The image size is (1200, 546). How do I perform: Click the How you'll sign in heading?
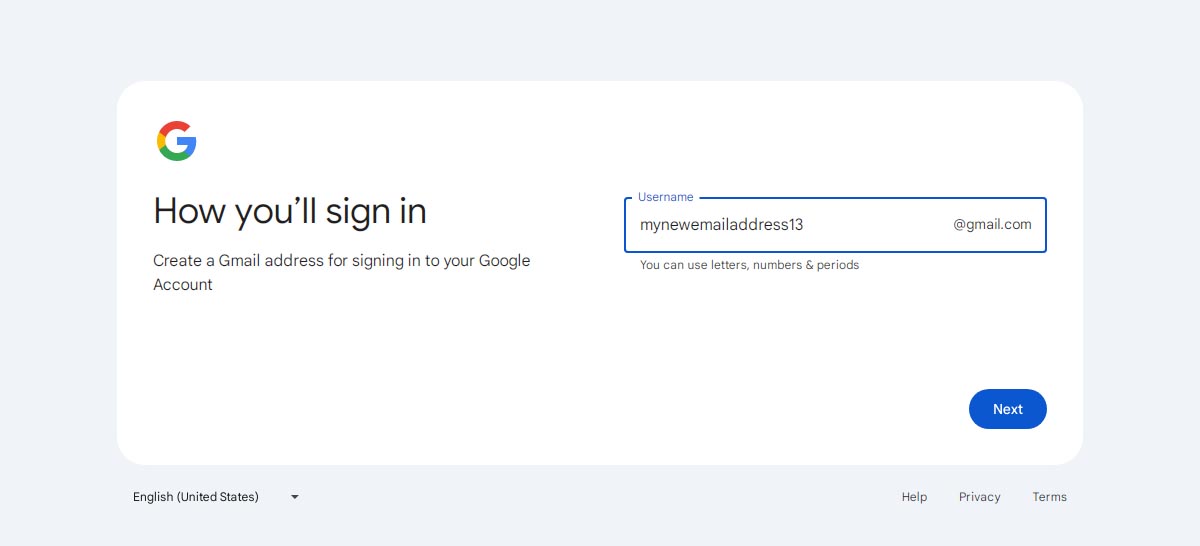[290, 211]
